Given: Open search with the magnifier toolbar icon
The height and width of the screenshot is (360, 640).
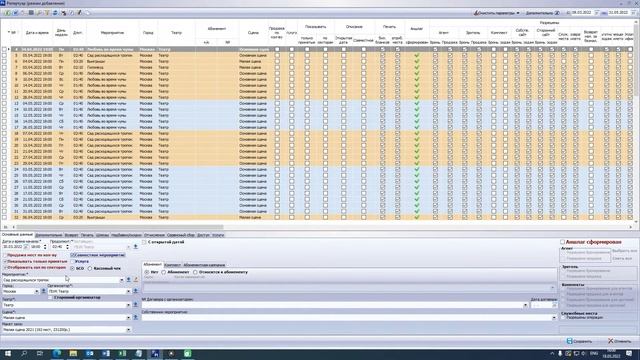Looking at the screenshot, I should coord(39,13).
